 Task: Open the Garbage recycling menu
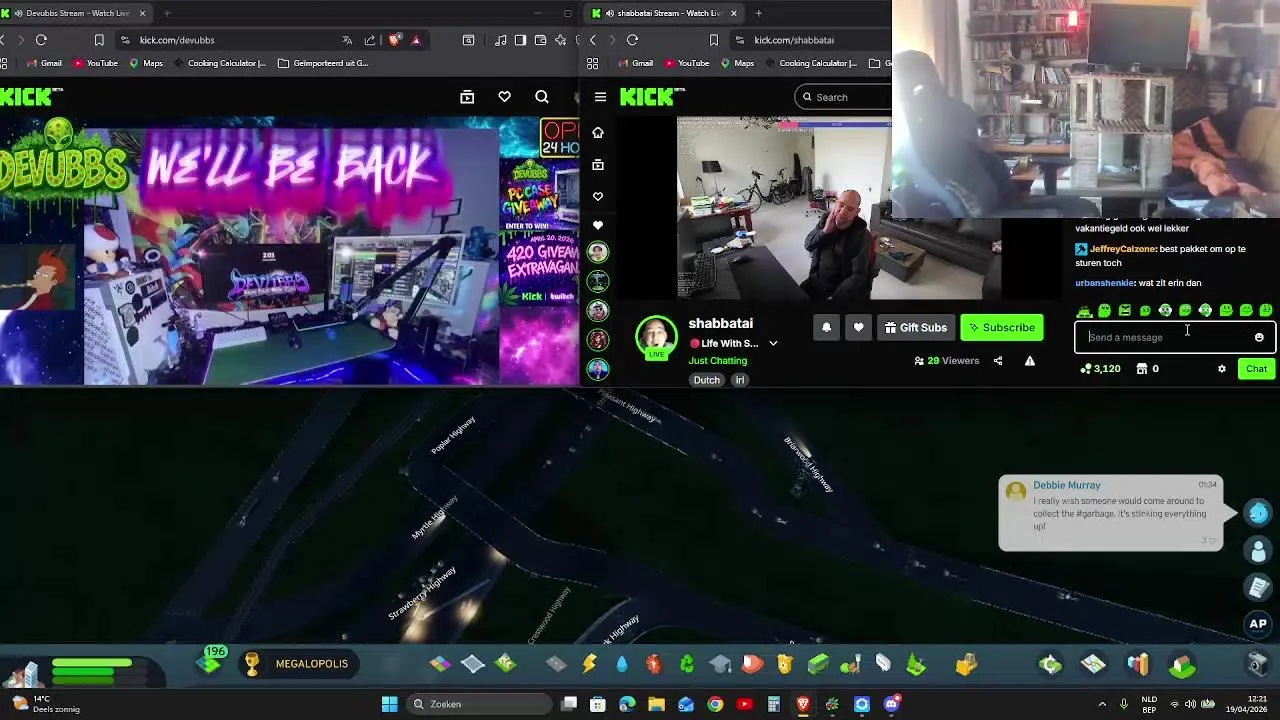[687, 664]
